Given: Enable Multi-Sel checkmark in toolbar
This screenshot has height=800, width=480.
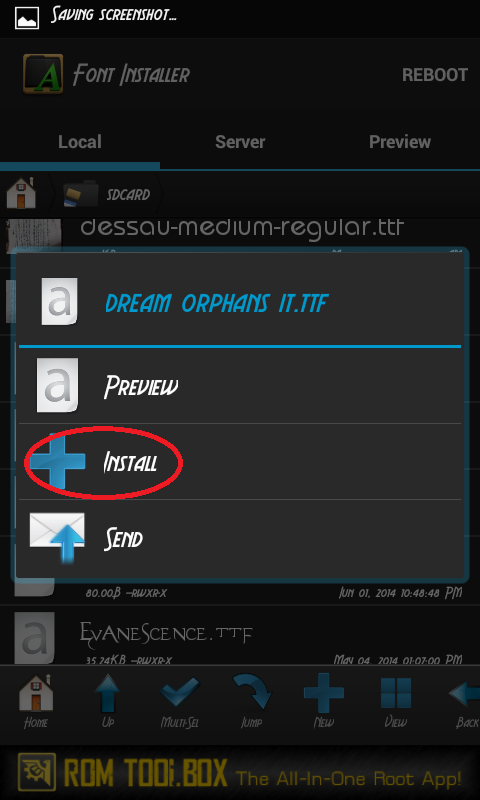Looking at the screenshot, I should (x=180, y=702).
